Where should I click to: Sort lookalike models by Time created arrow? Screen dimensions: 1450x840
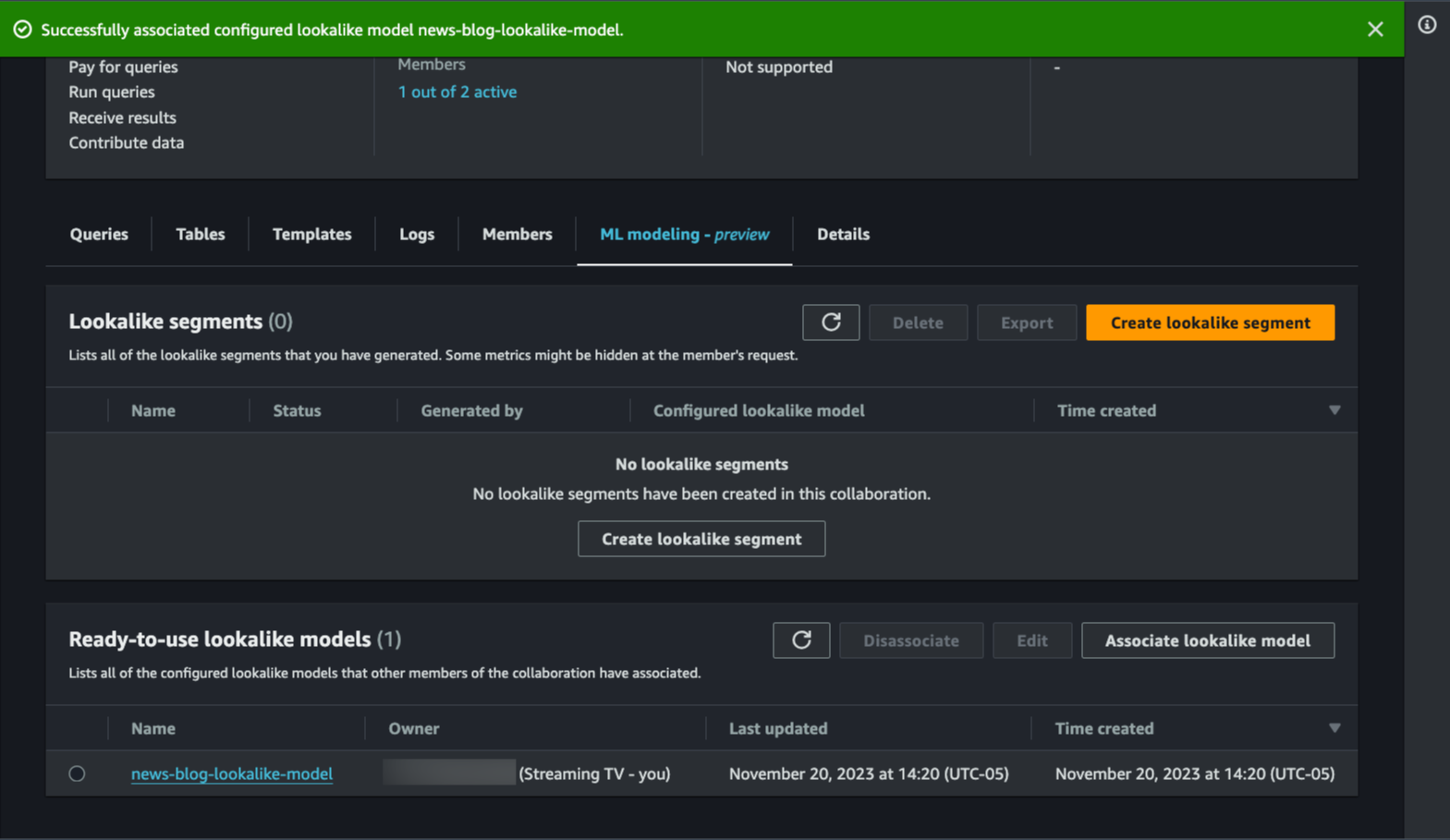tap(1334, 728)
